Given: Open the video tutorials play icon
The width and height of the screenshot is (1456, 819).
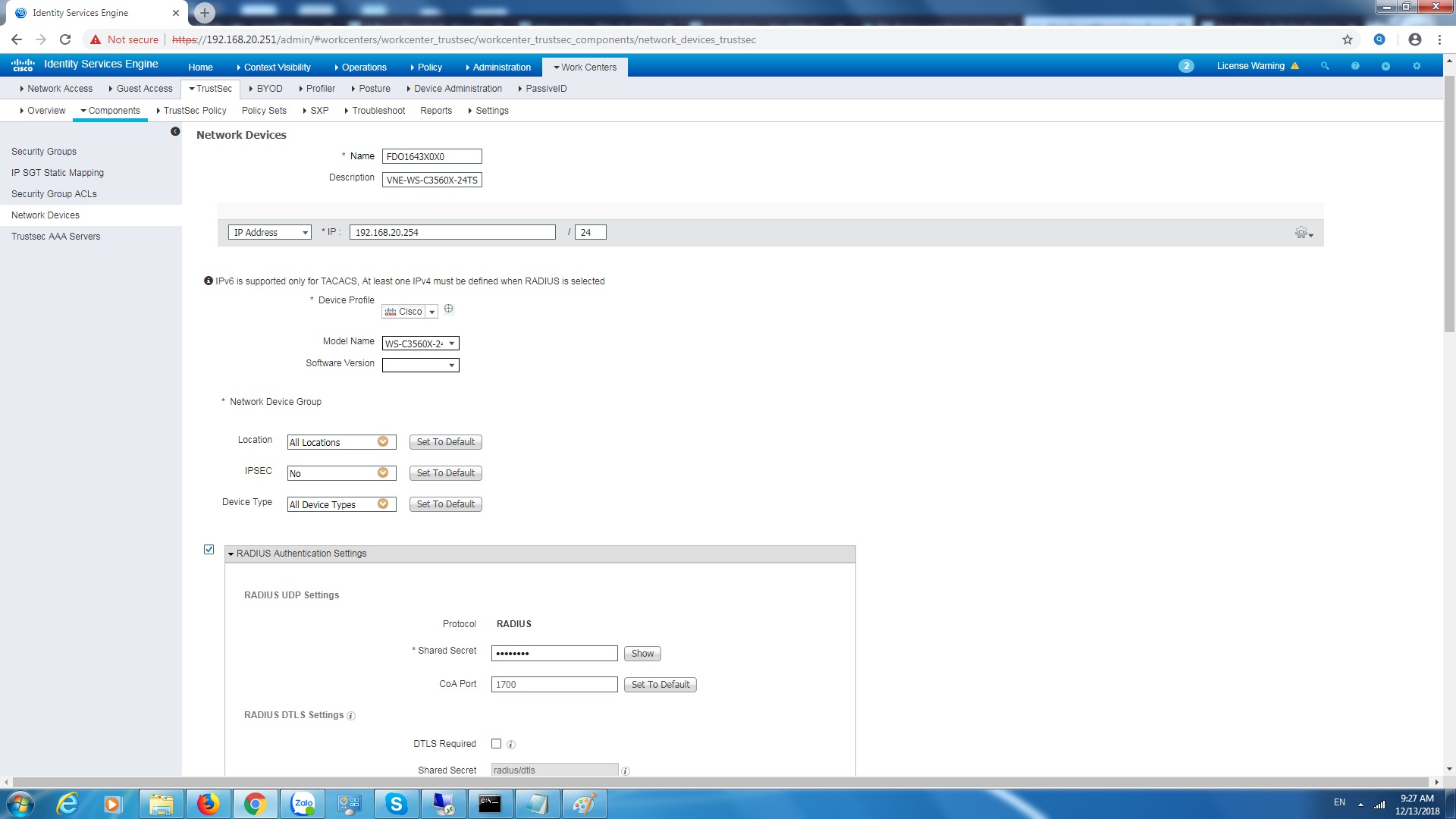Looking at the screenshot, I should pyautogui.click(x=1386, y=67).
